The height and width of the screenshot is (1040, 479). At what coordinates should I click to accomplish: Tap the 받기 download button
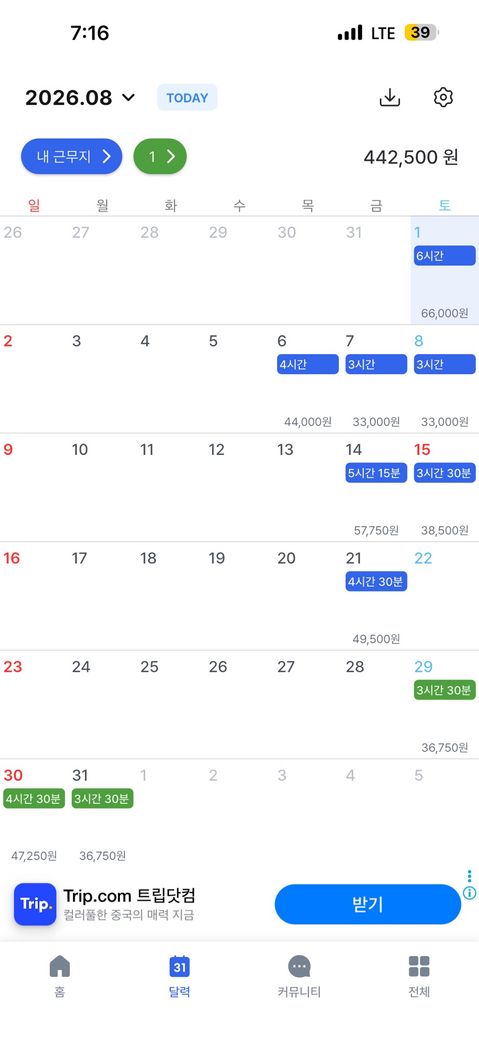click(368, 904)
